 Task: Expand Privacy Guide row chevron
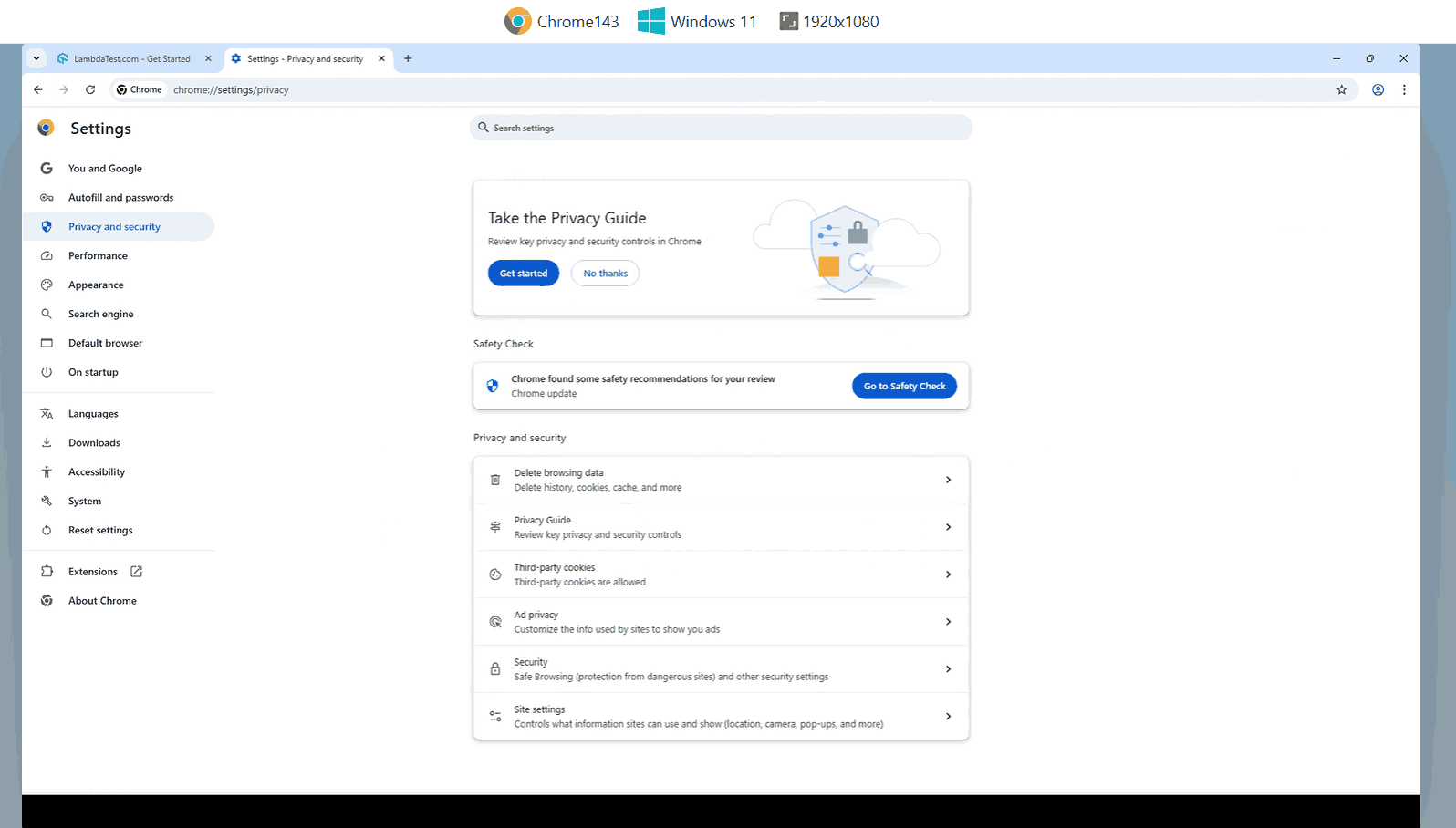click(x=948, y=527)
